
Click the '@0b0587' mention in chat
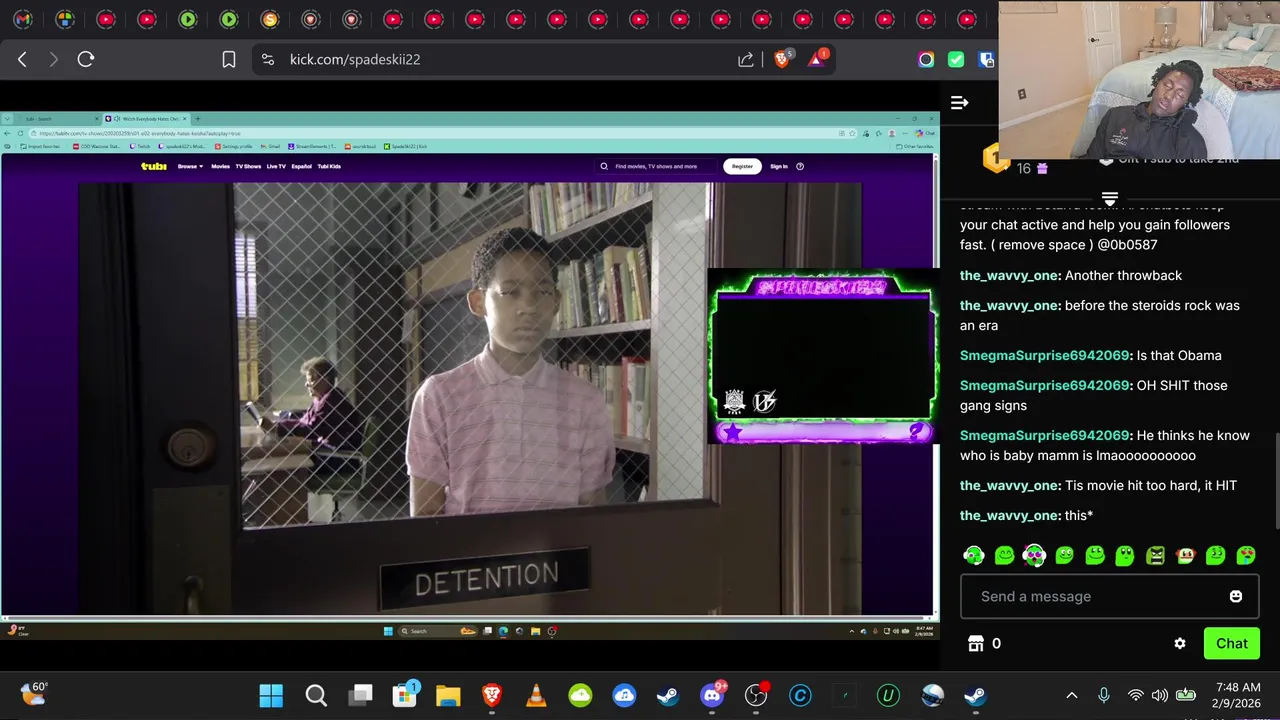pyautogui.click(x=1127, y=245)
